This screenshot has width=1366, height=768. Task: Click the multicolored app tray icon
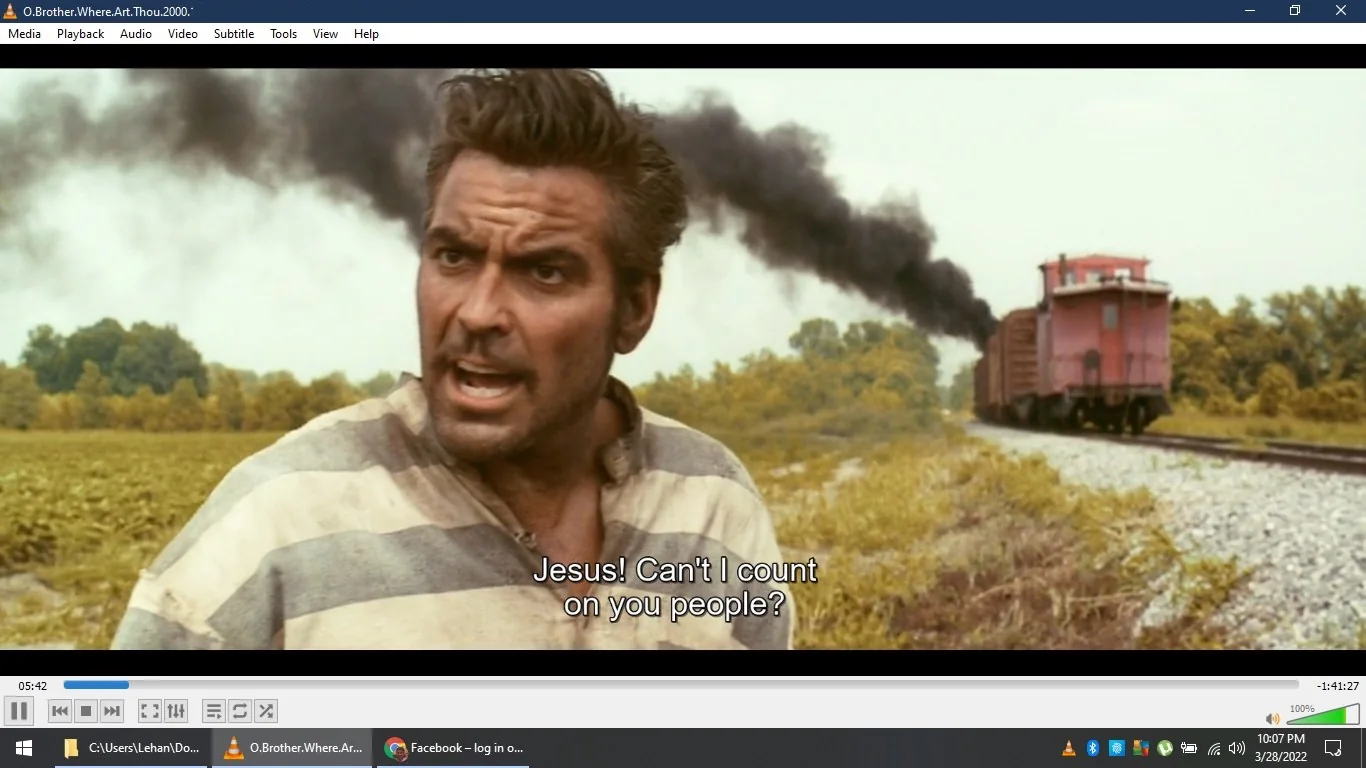point(1141,748)
